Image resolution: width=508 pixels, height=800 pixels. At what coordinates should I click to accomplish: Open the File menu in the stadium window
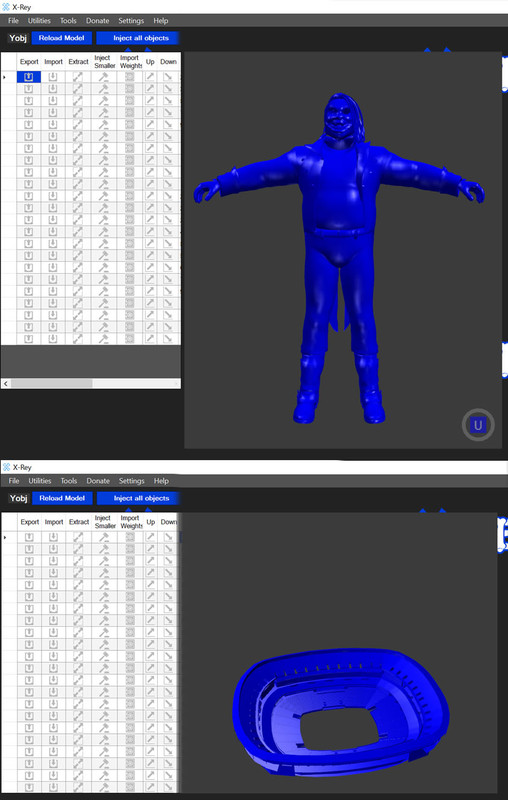14,481
